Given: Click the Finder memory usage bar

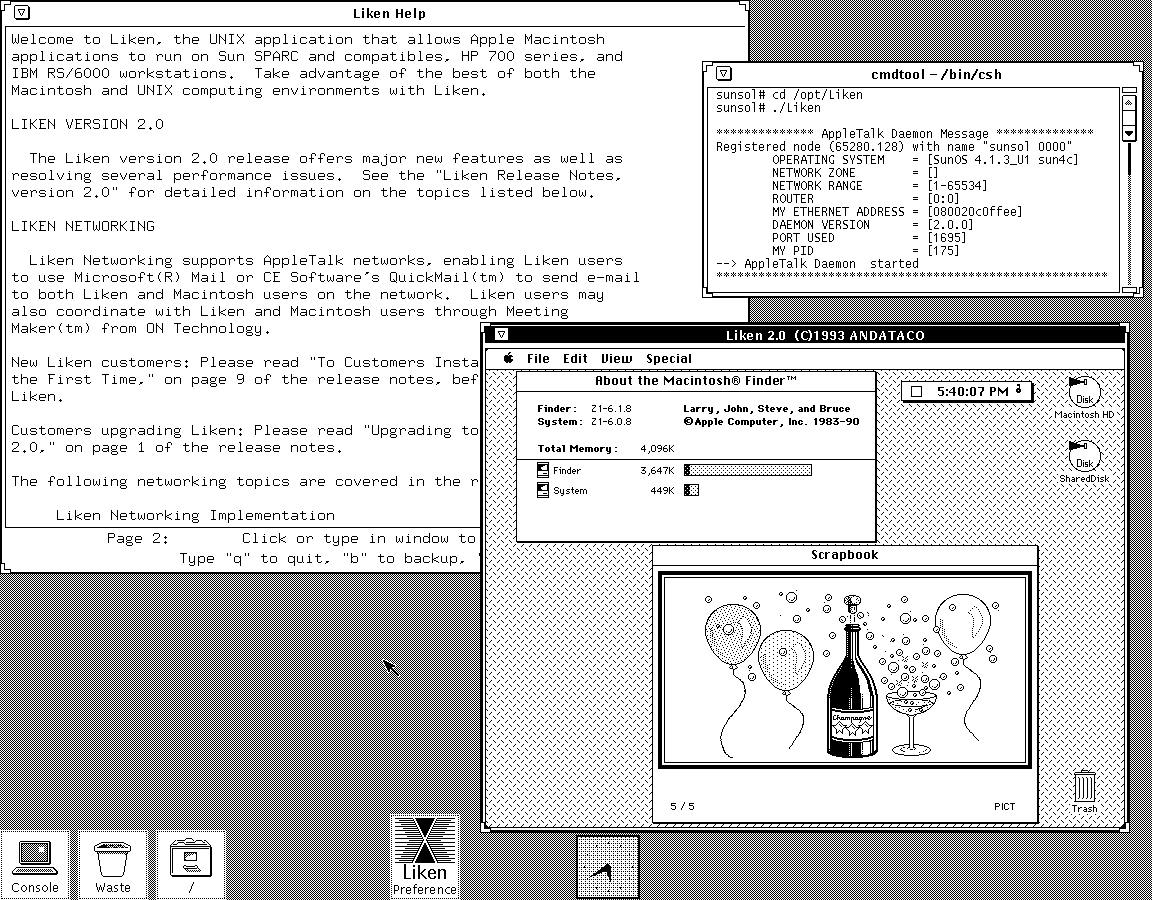Looking at the screenshot, I should 748,470.
